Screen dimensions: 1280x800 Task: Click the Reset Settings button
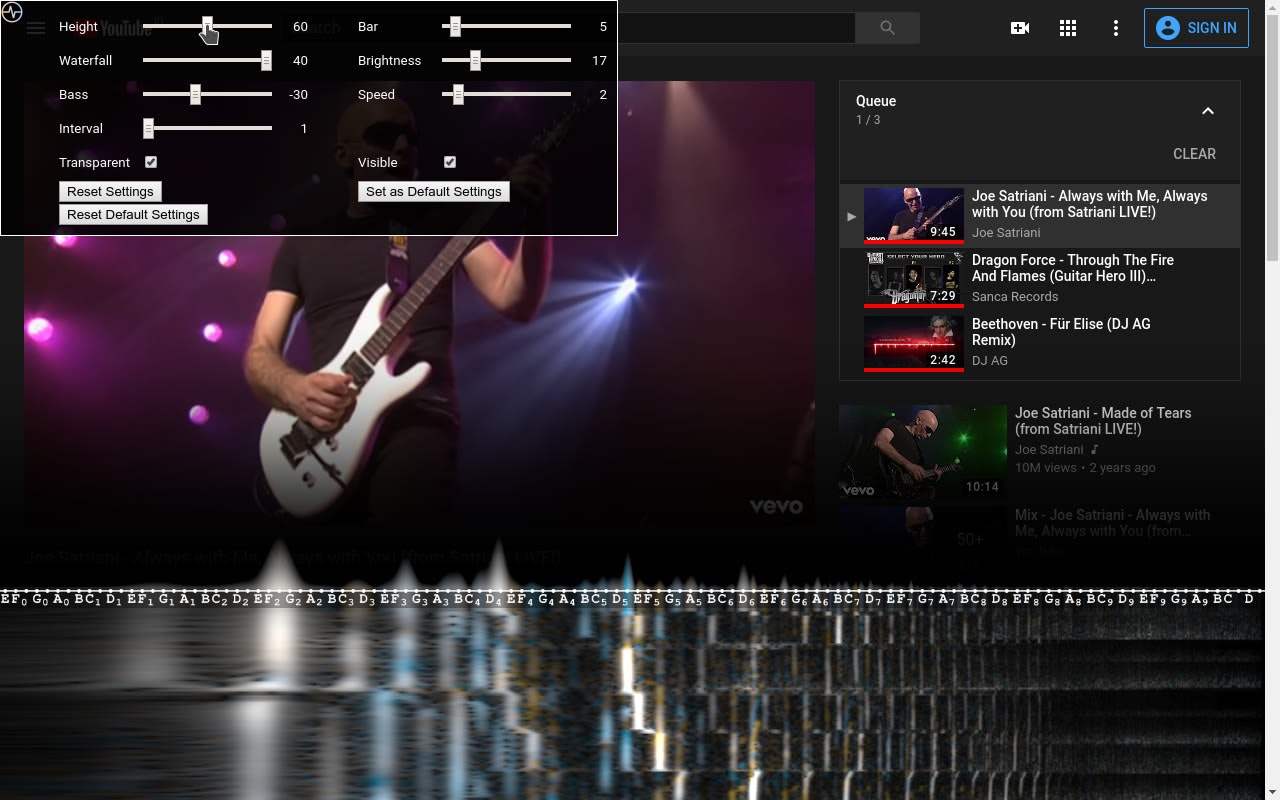coord(110,191)
